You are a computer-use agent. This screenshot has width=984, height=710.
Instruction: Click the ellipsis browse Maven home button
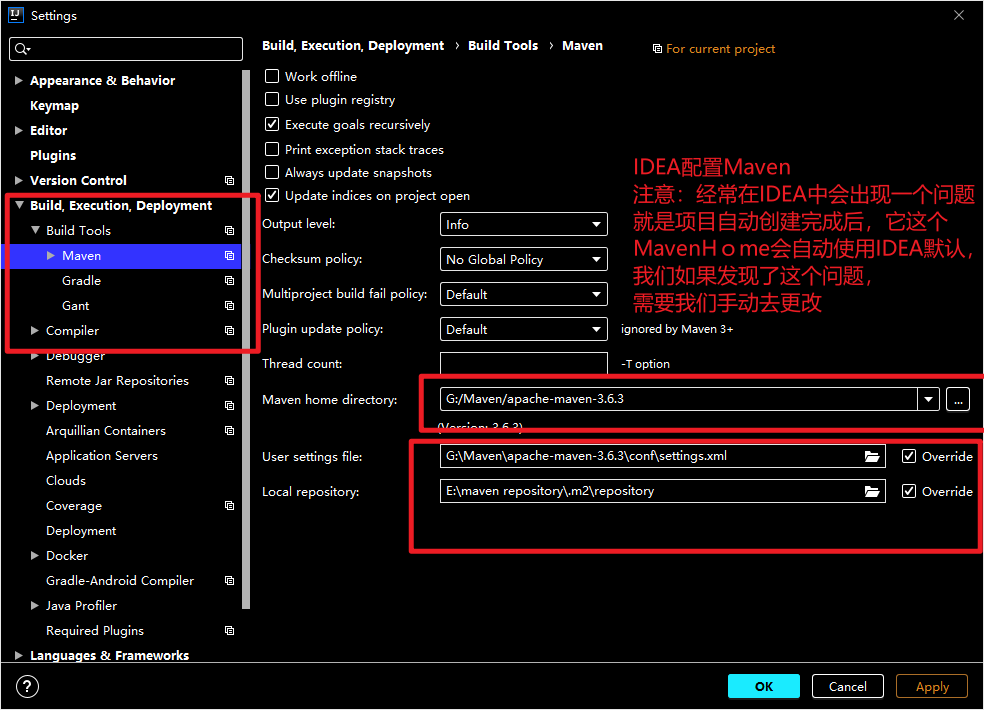click(x=958, y=399)
